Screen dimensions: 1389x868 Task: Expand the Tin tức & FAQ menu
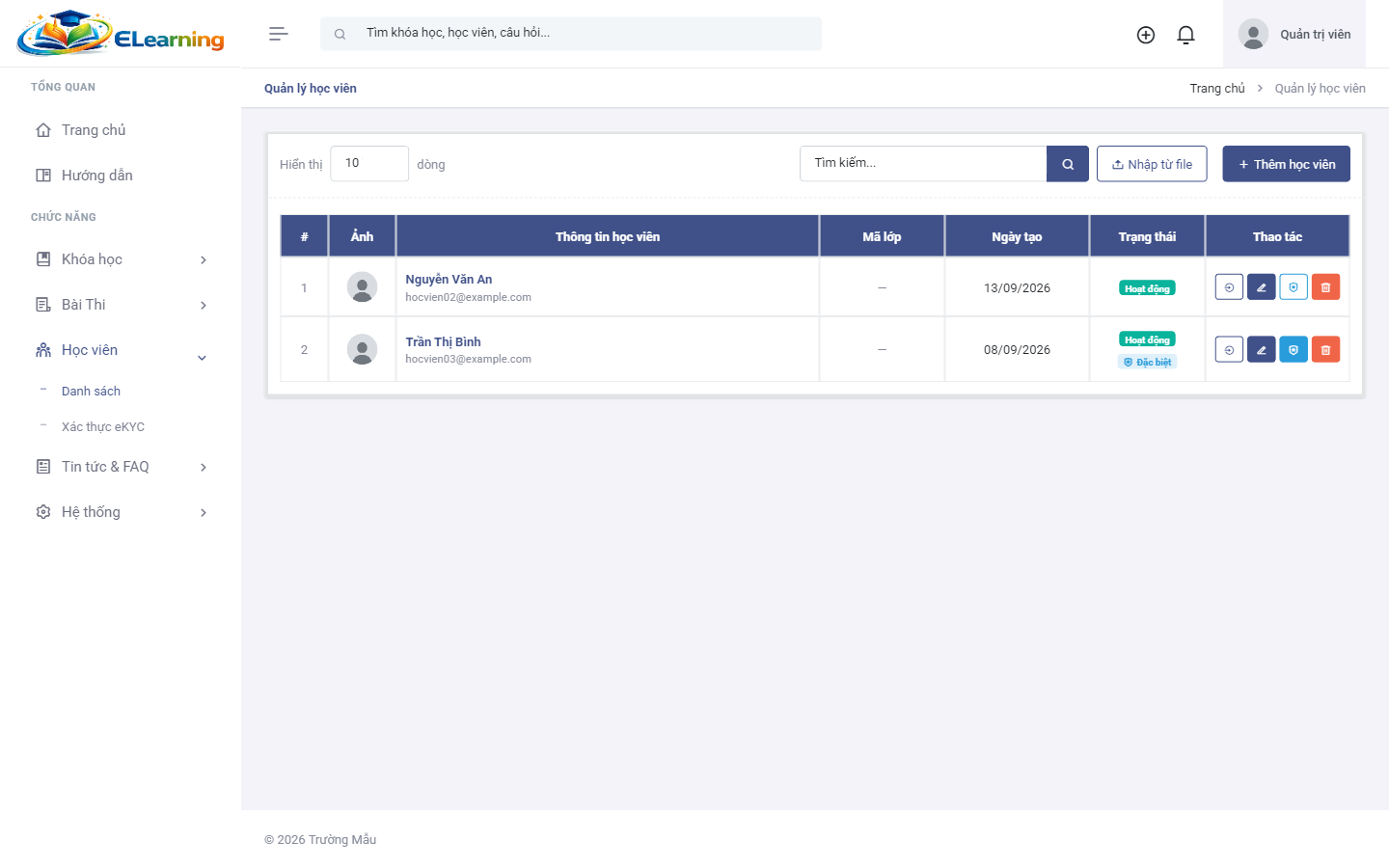click(121, 467)
